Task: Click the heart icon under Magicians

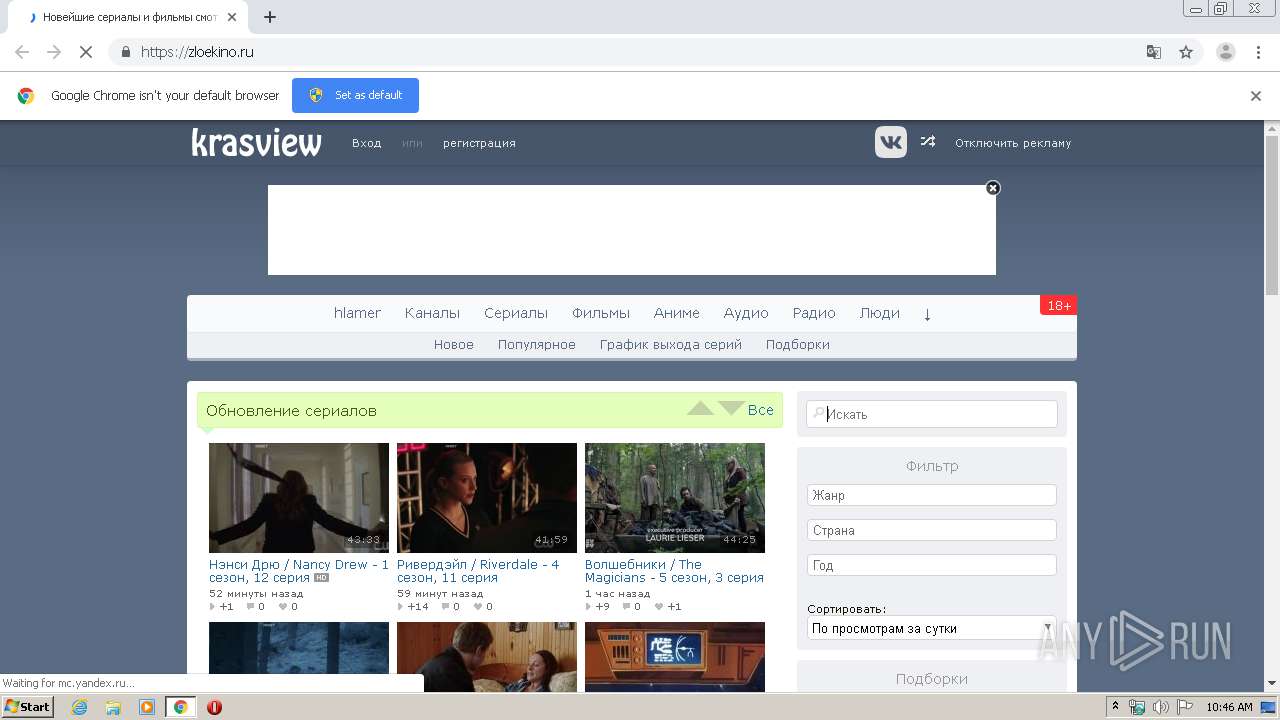Action: 660,607
